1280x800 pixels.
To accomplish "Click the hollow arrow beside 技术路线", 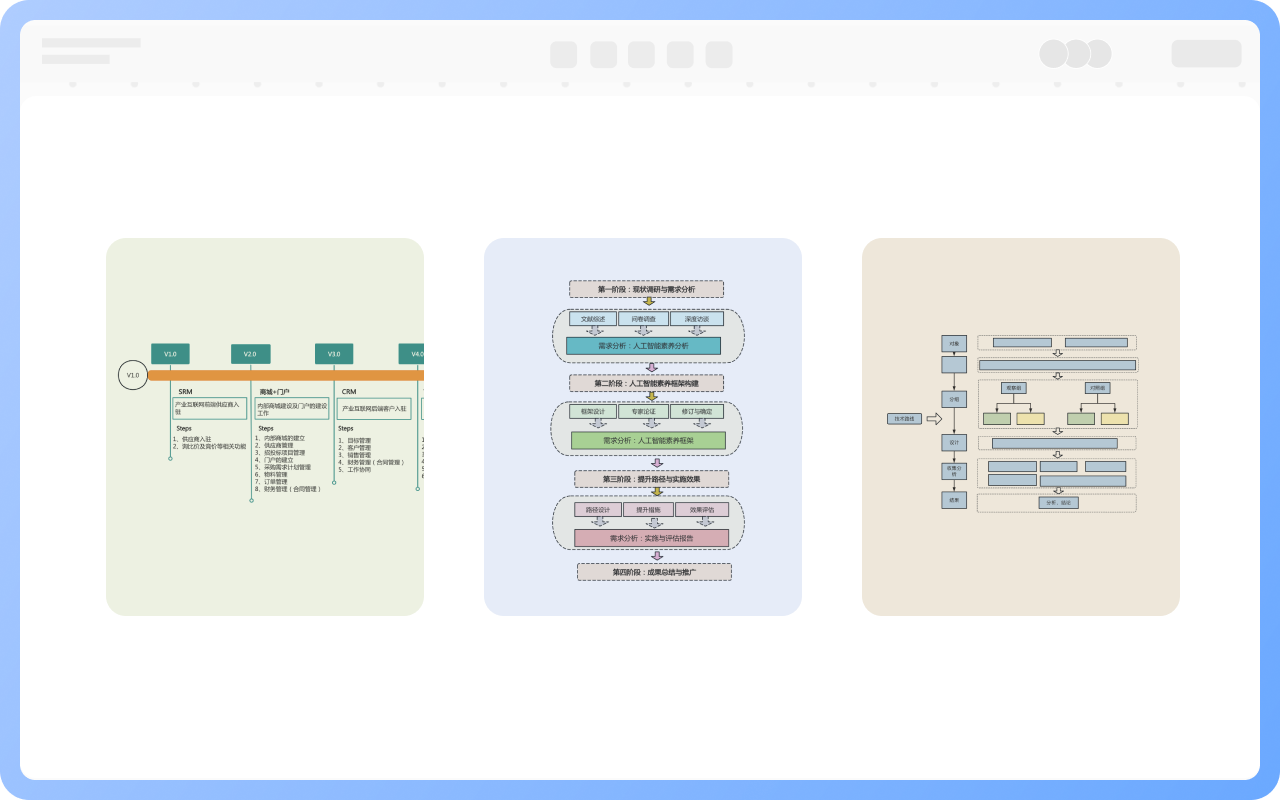I will pos(934,419).
